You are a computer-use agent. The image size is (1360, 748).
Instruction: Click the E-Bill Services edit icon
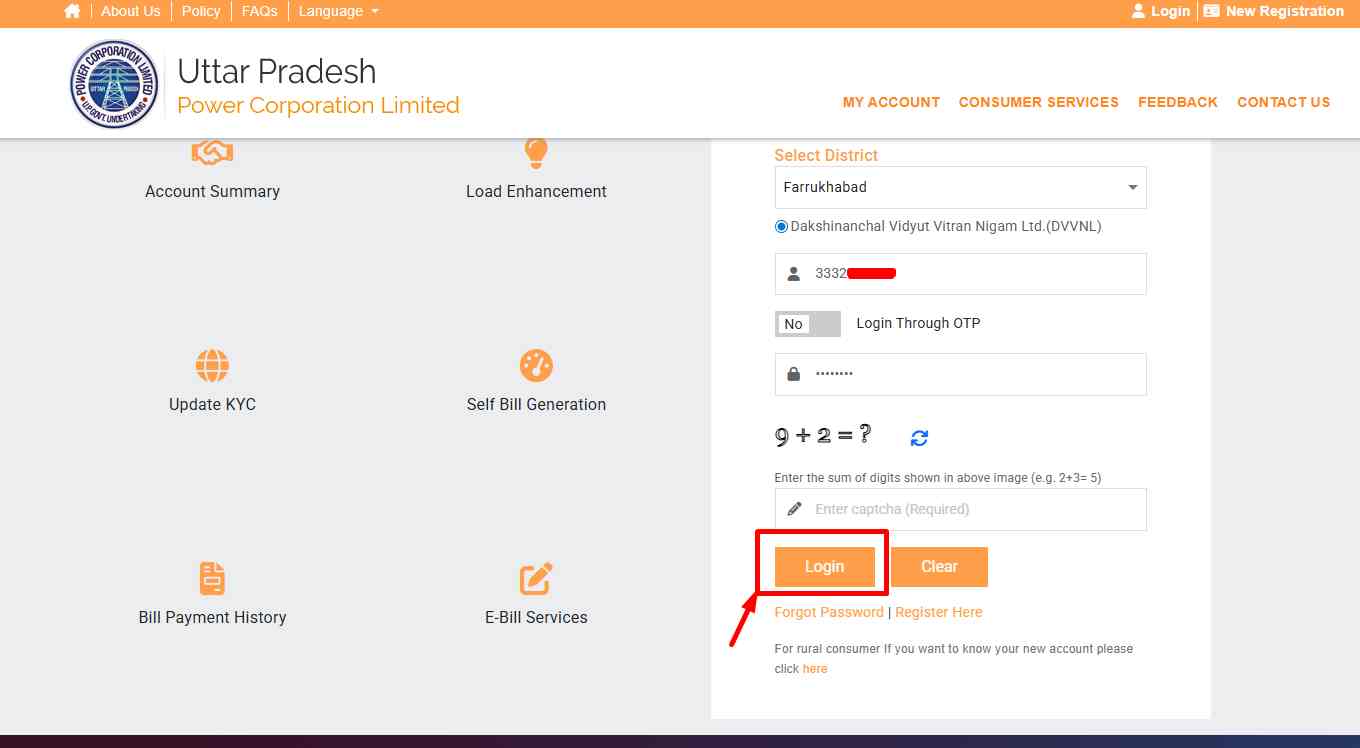tap(536, 579)
